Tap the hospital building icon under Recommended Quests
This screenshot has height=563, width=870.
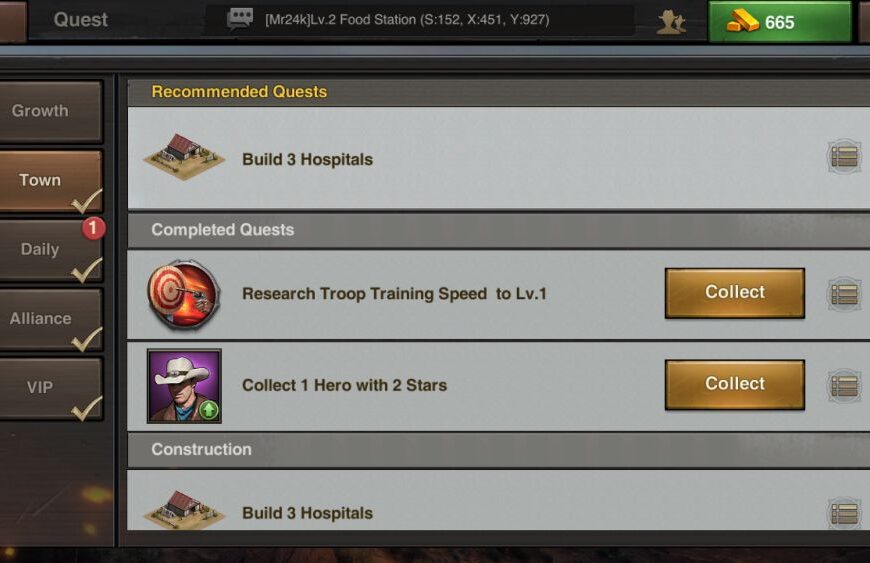pyautogui.click(x=184, y=157)
